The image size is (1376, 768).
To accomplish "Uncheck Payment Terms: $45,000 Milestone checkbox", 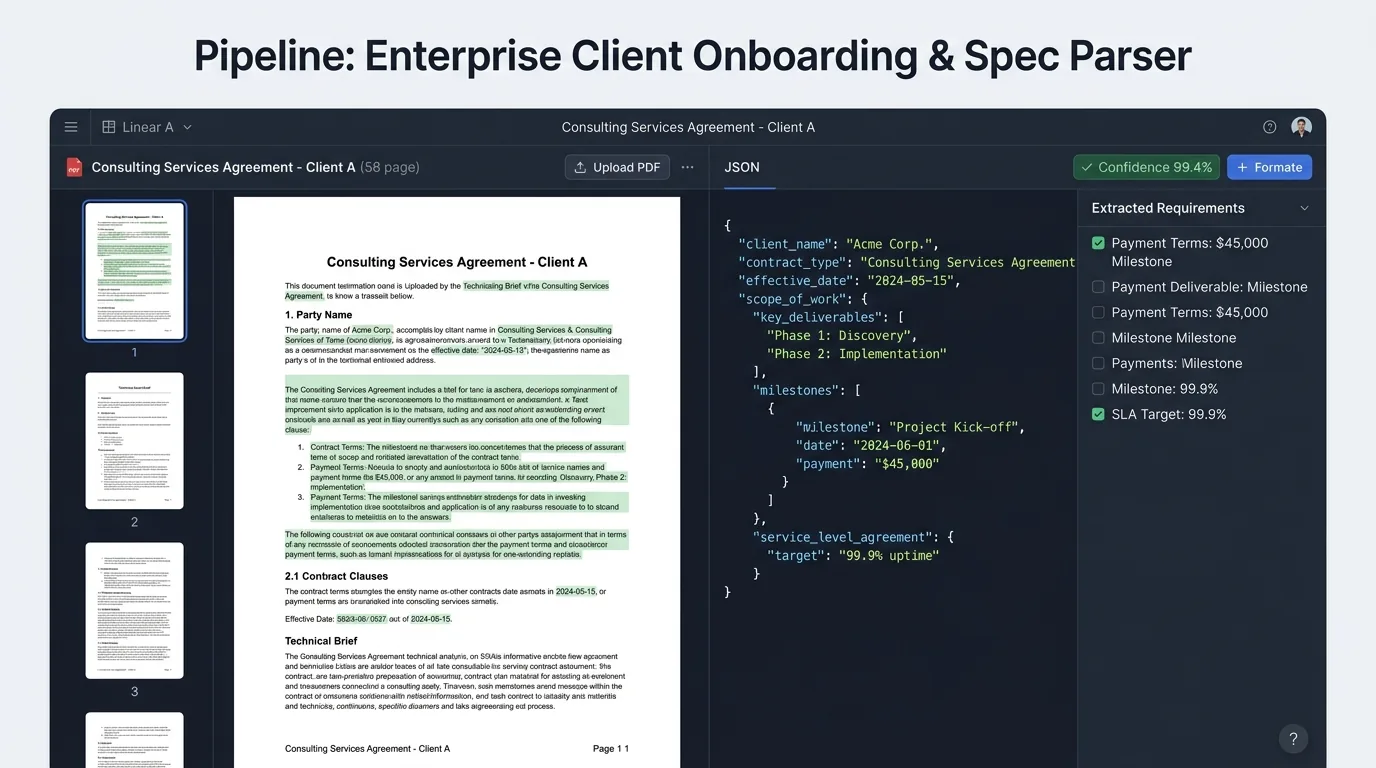I will (1098, 243).
